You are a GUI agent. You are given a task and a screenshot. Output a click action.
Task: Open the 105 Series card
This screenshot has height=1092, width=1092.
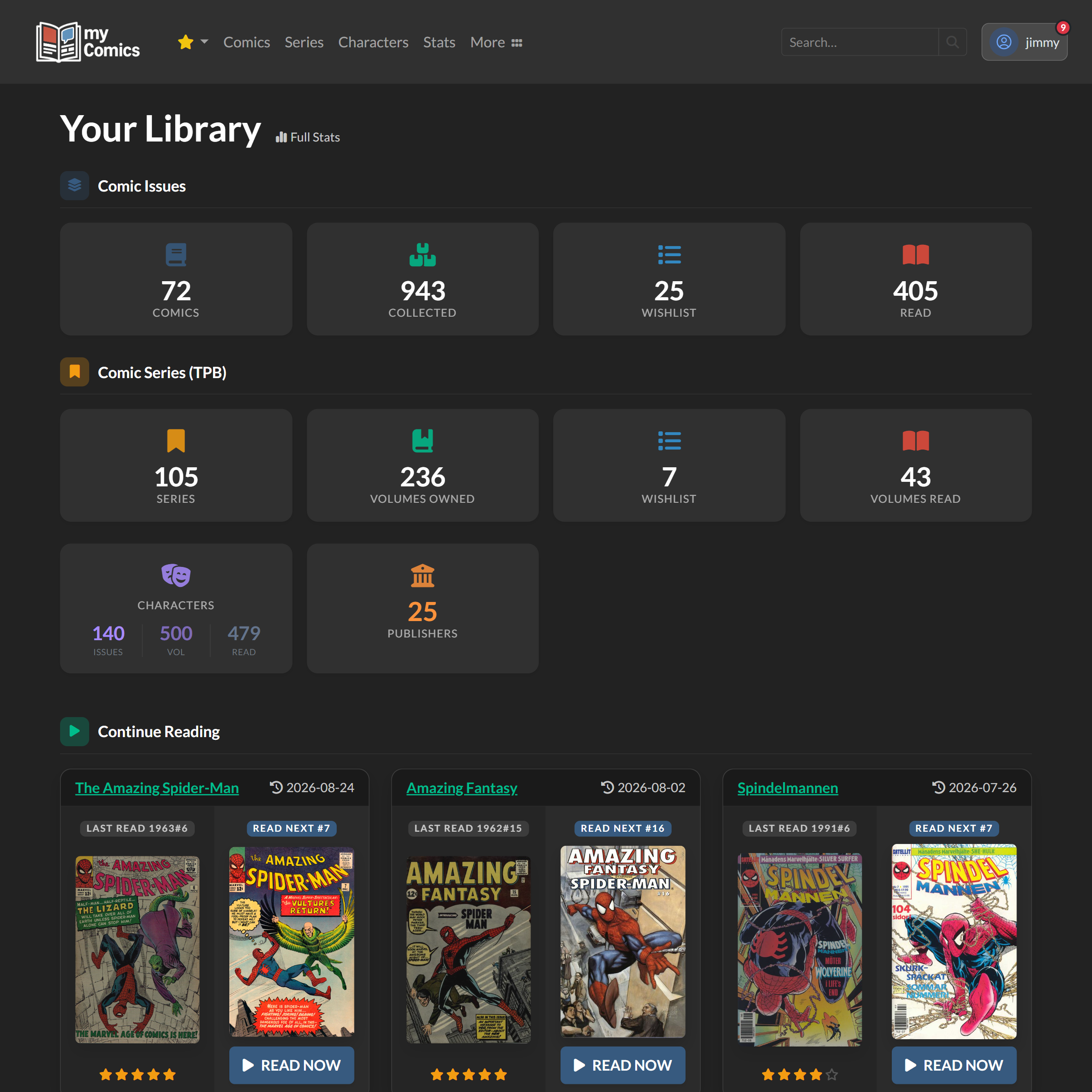pos(176,465)
